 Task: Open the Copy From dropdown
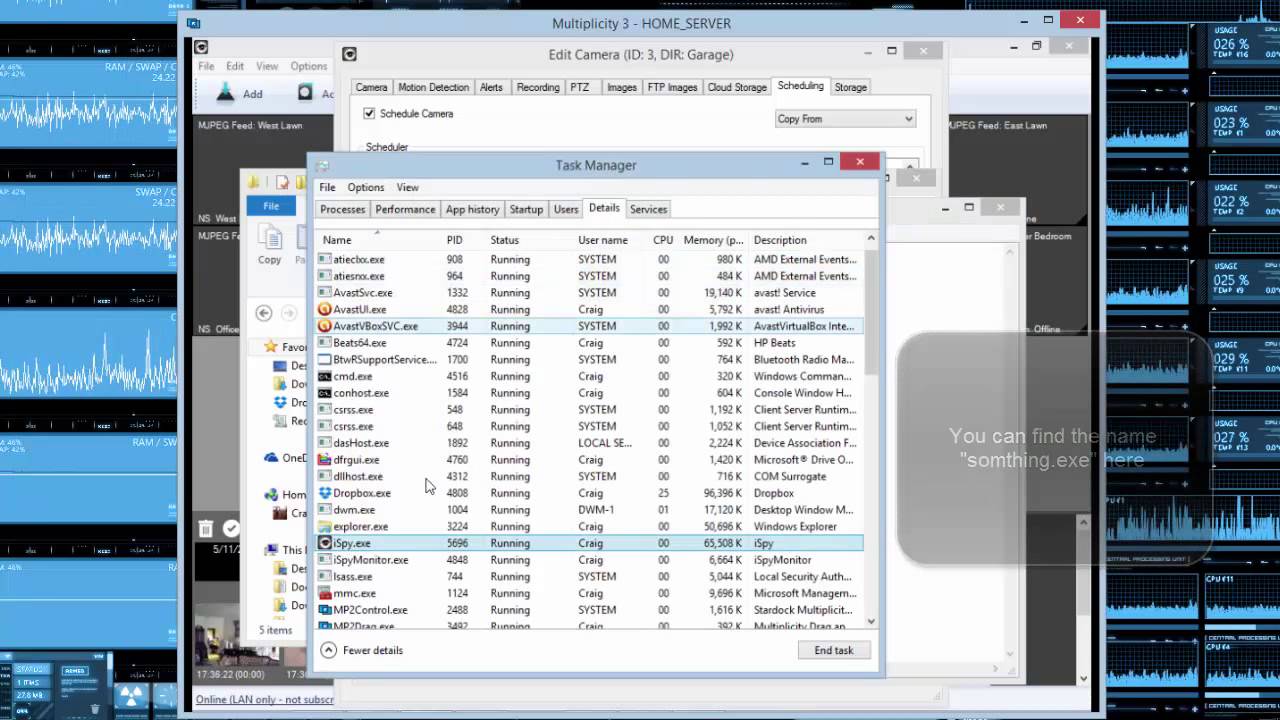(x=845, y=119)
